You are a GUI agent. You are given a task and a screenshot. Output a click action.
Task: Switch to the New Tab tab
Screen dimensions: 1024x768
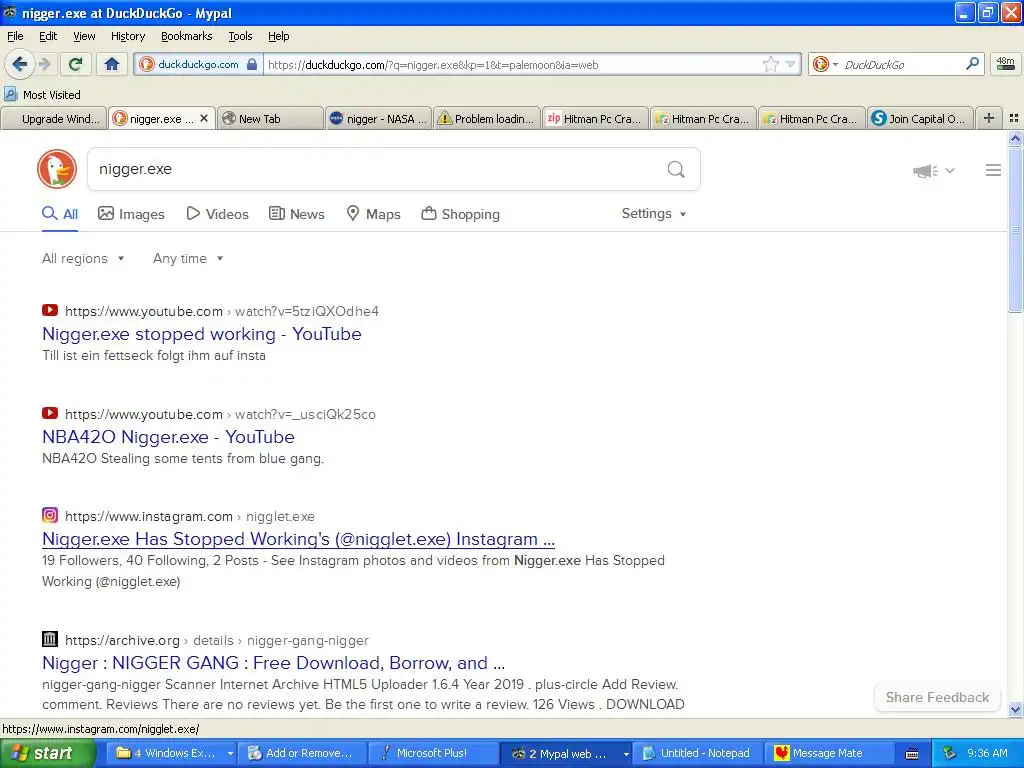pyautogui.click(x=270, y=119)
